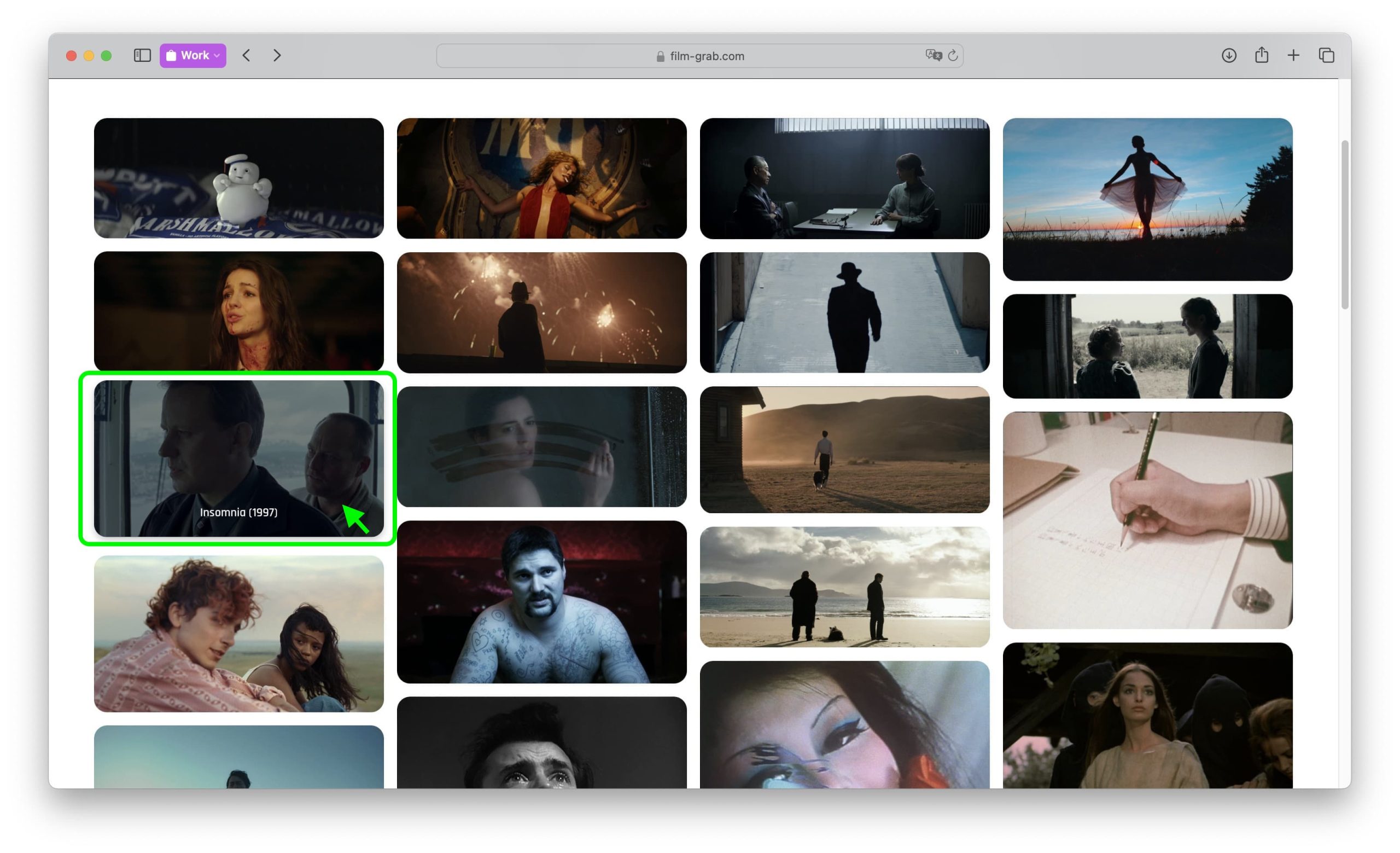
Task: Navigate forward a page
Action: coord(277,55)
